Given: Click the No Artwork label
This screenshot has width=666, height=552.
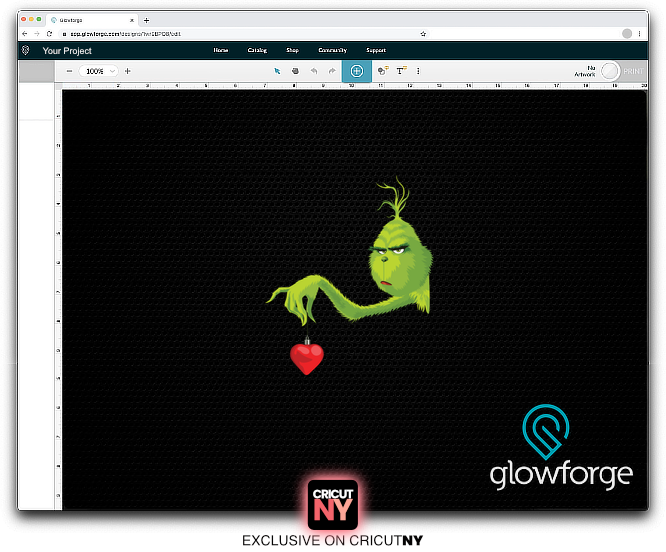Looking at the screenshot, I should coord(585,71).
